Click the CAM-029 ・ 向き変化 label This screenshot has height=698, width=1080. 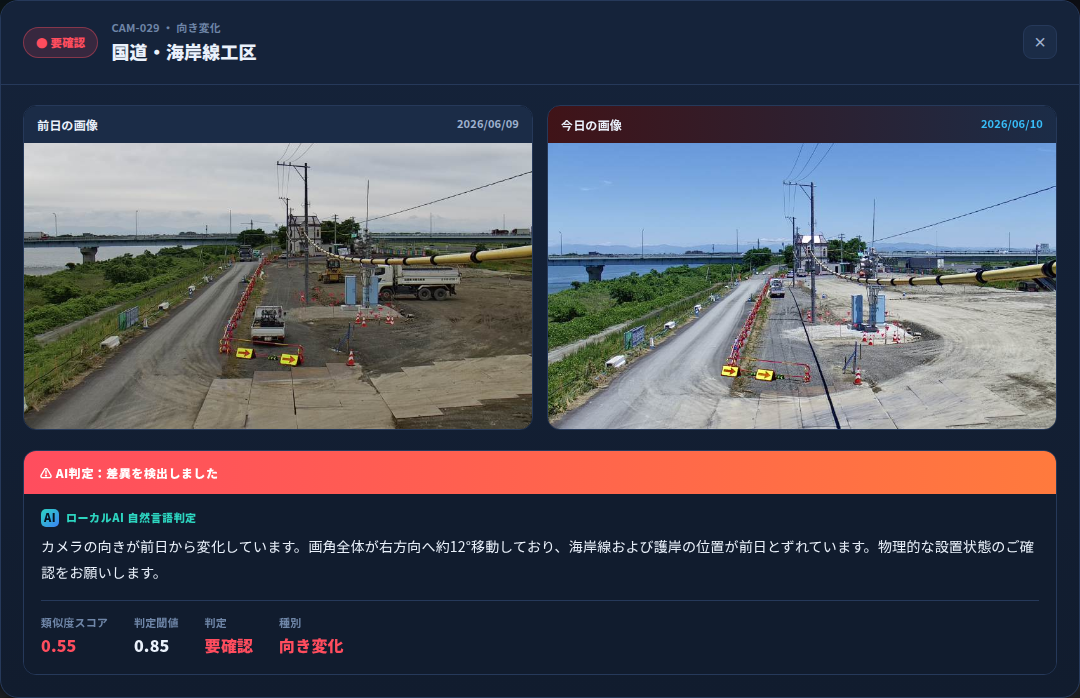tap(166, 28)
